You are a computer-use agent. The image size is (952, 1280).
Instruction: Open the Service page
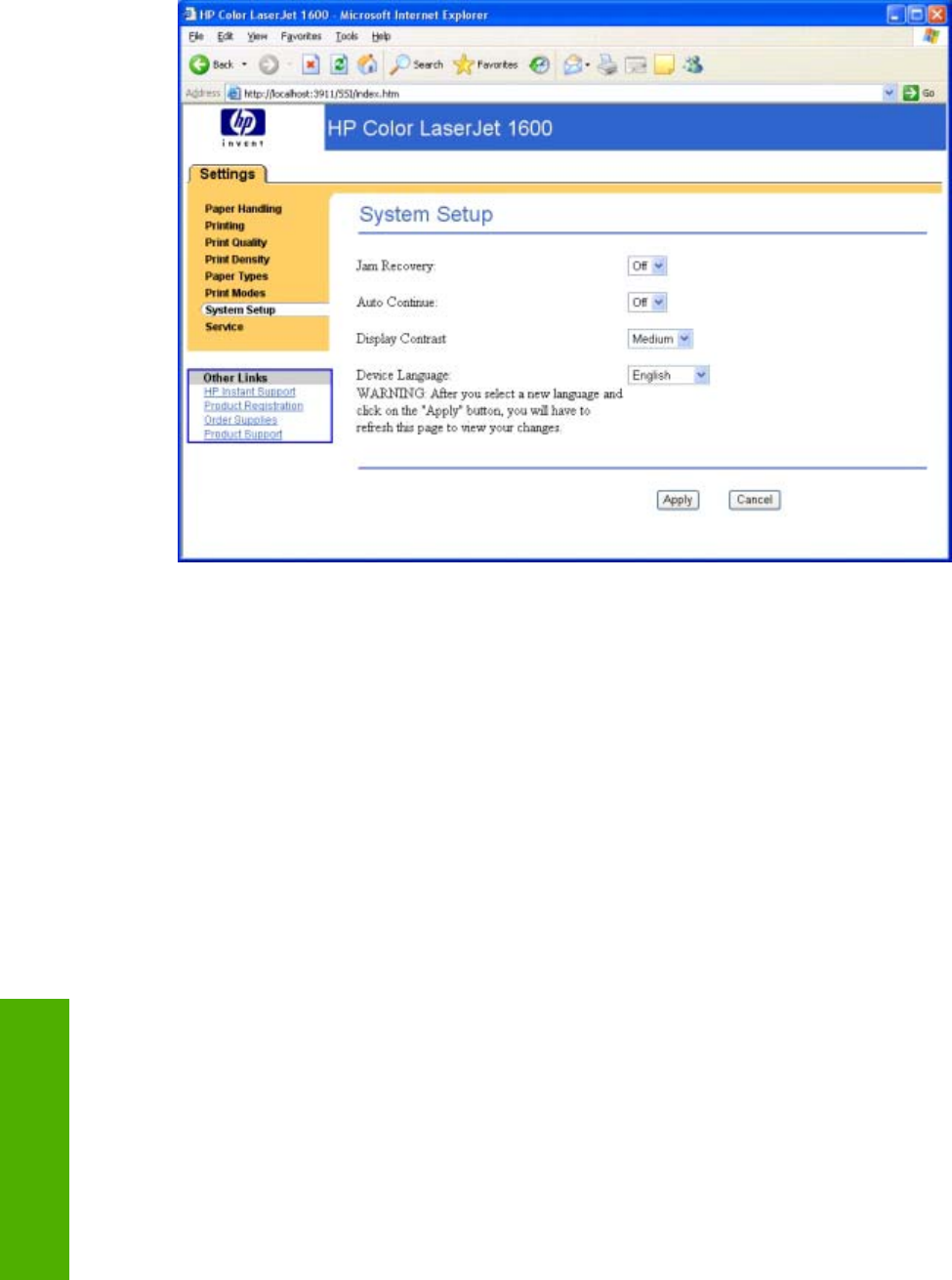[x=224, y=327]
